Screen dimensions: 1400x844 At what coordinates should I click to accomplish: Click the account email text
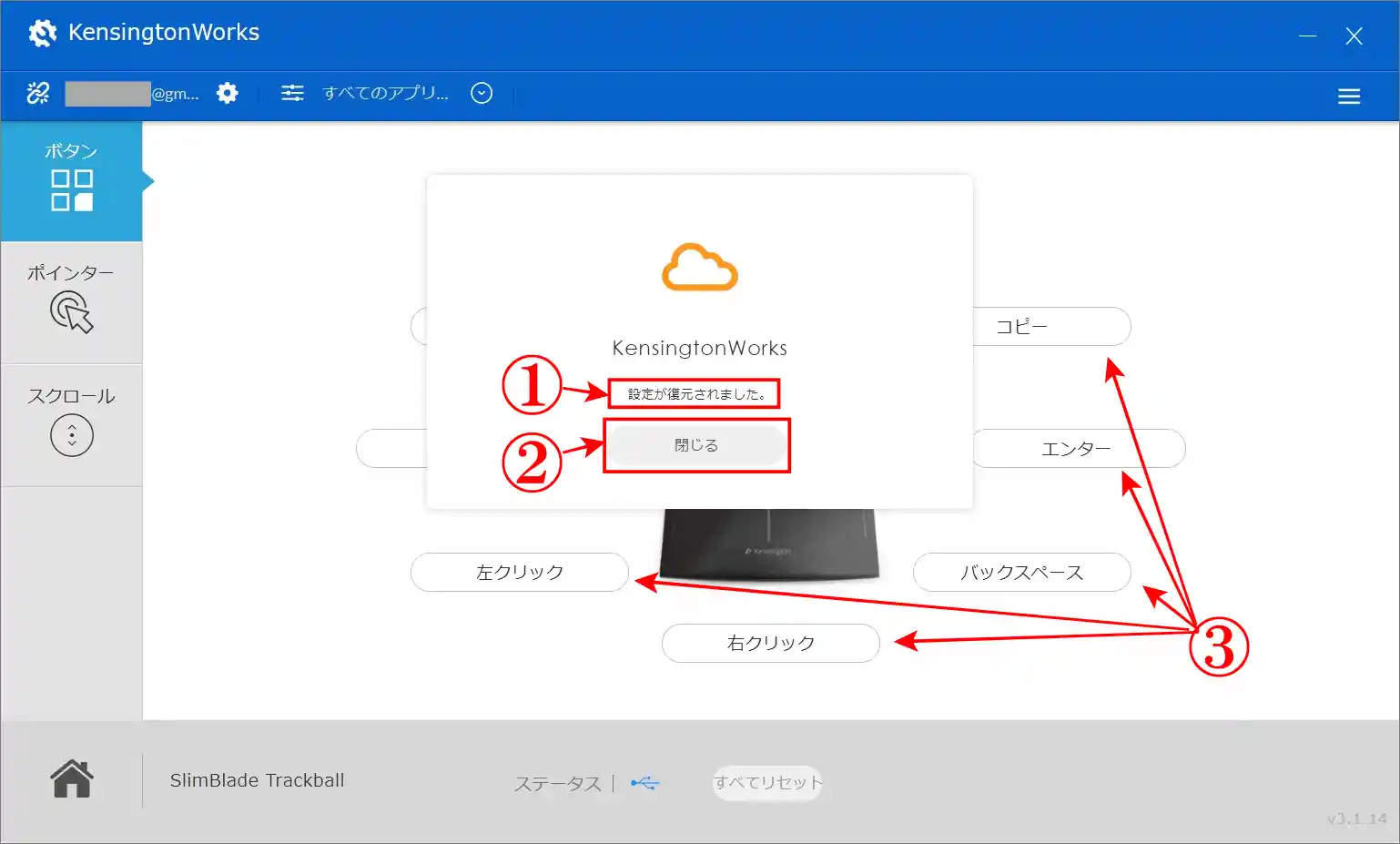click(x=132, y=93)
